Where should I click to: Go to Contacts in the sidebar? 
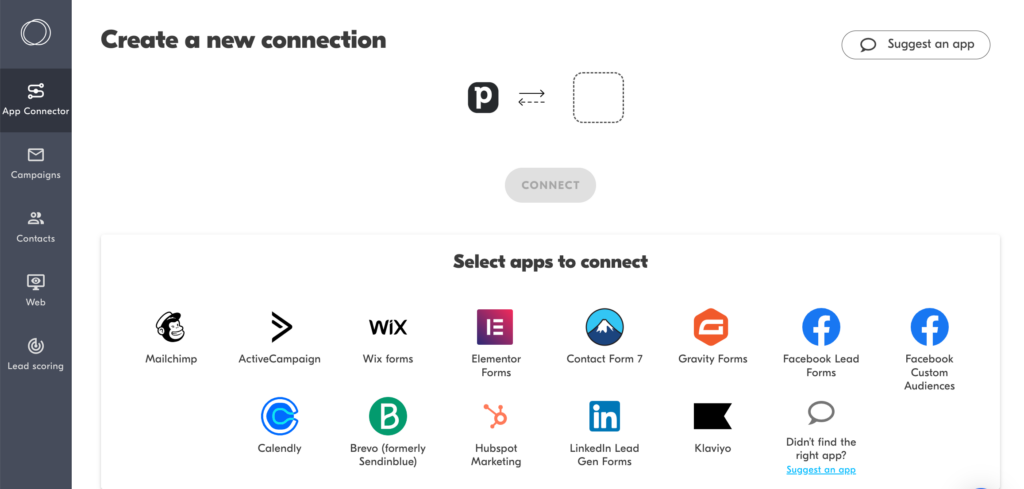[36, 227]
